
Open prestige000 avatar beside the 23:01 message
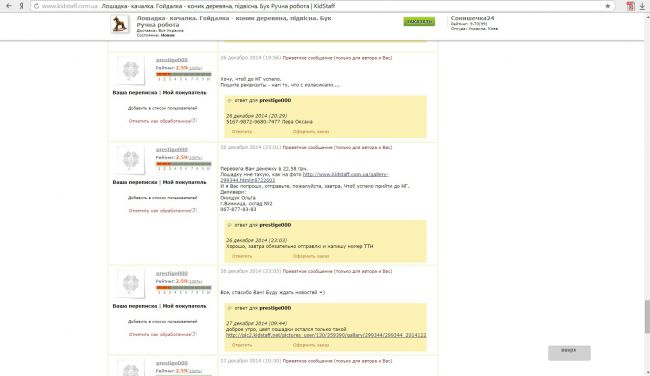tap(131, 160)
